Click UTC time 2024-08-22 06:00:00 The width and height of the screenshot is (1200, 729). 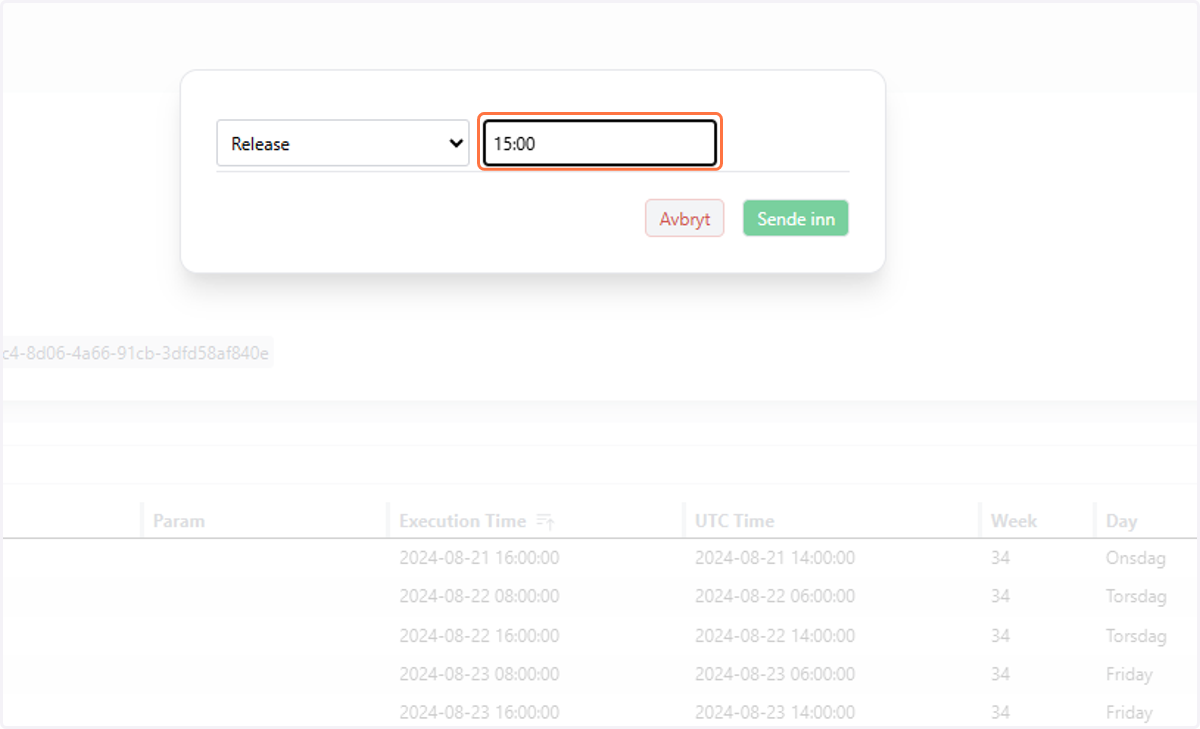(775, 596)
